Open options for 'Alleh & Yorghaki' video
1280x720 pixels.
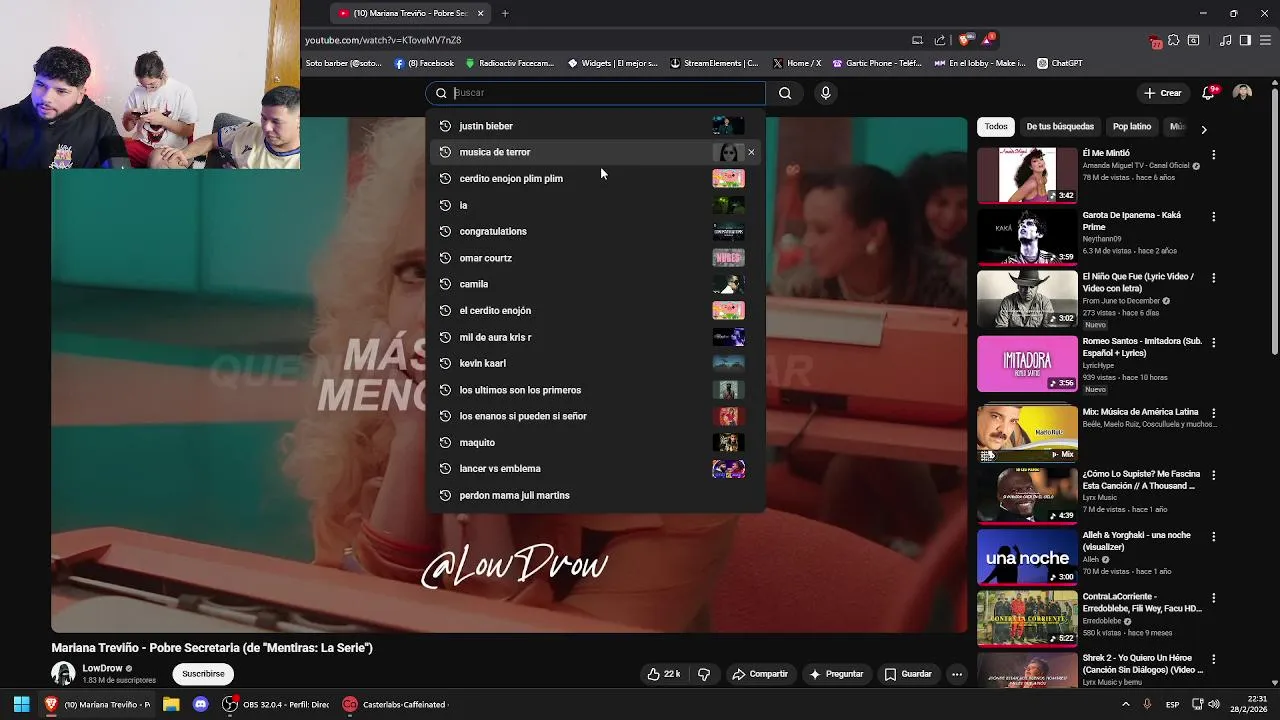click(x=1213, y=537)
